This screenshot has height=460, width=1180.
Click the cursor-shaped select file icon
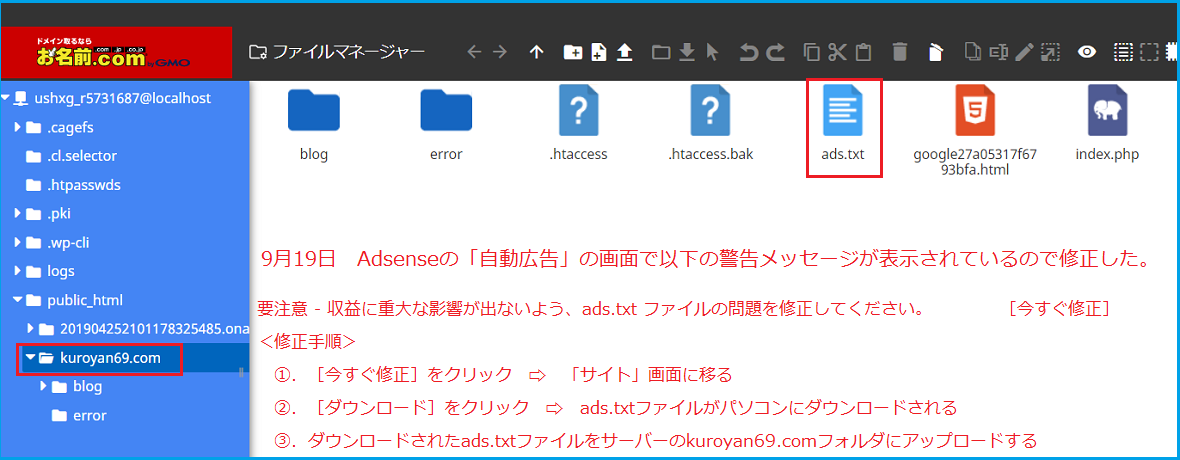click(712, 52)
